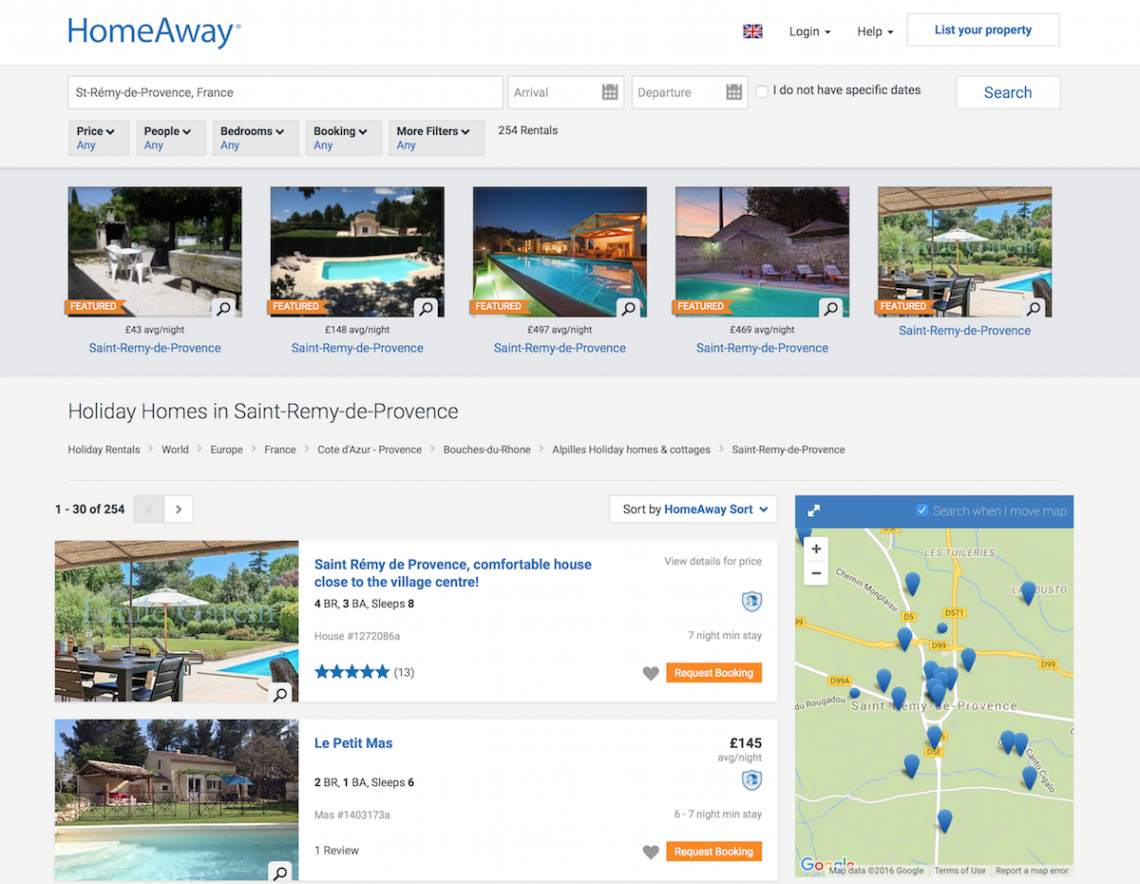Click the Search button

(1008, 92)
